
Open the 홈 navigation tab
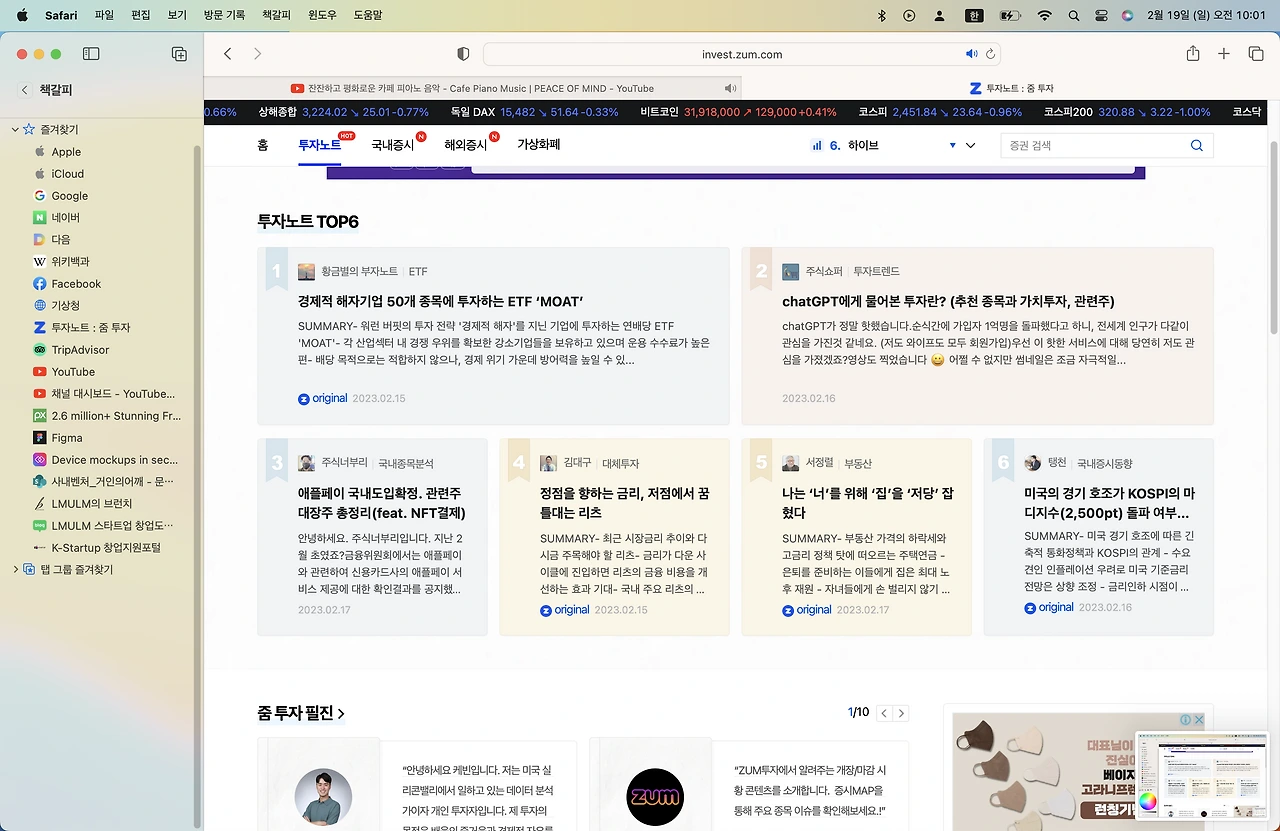tap(263, 146)
